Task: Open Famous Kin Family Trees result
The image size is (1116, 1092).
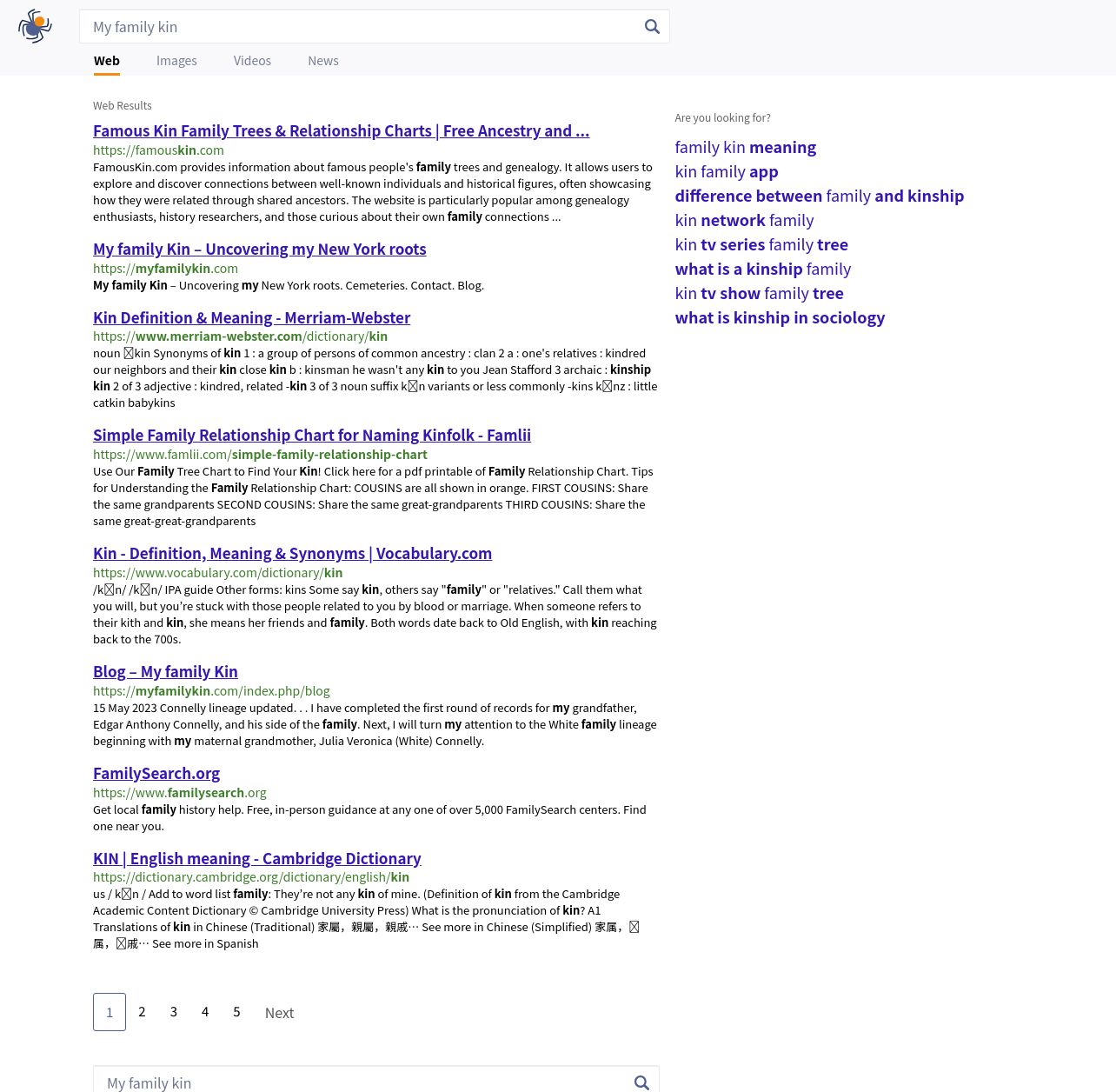Action: coord(341,131)
